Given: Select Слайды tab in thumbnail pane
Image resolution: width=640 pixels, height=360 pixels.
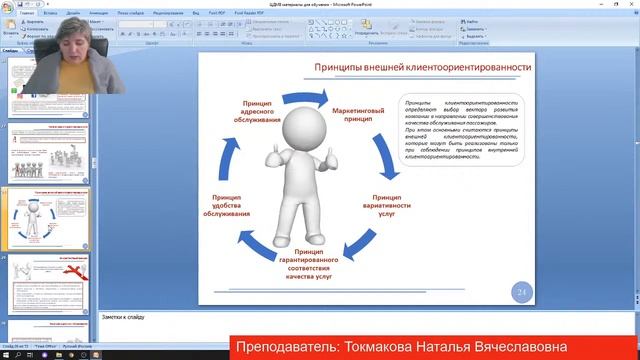Looking at the screenshot, I should (10, 51).
